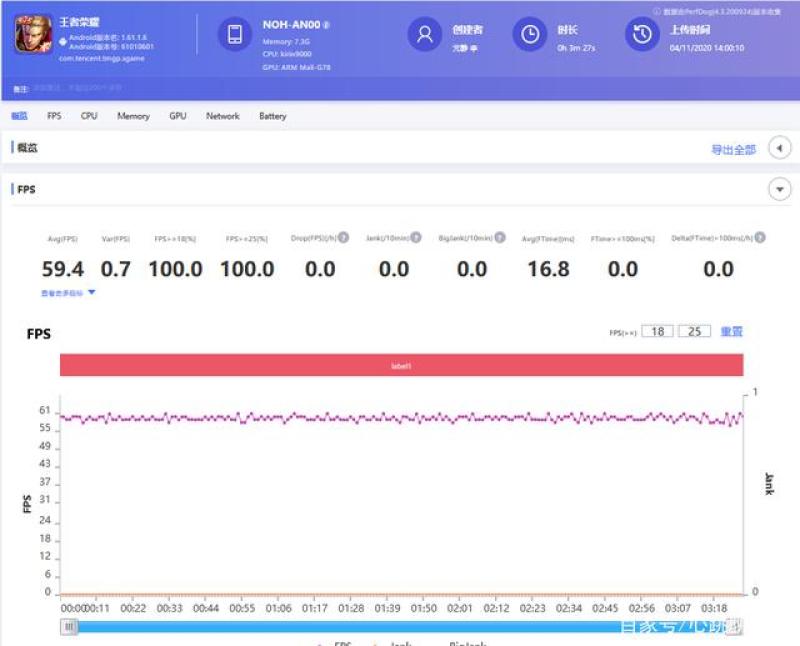Click help icon beside NOH-AN00 device name

pyautogui.click(x=327, y=24)
